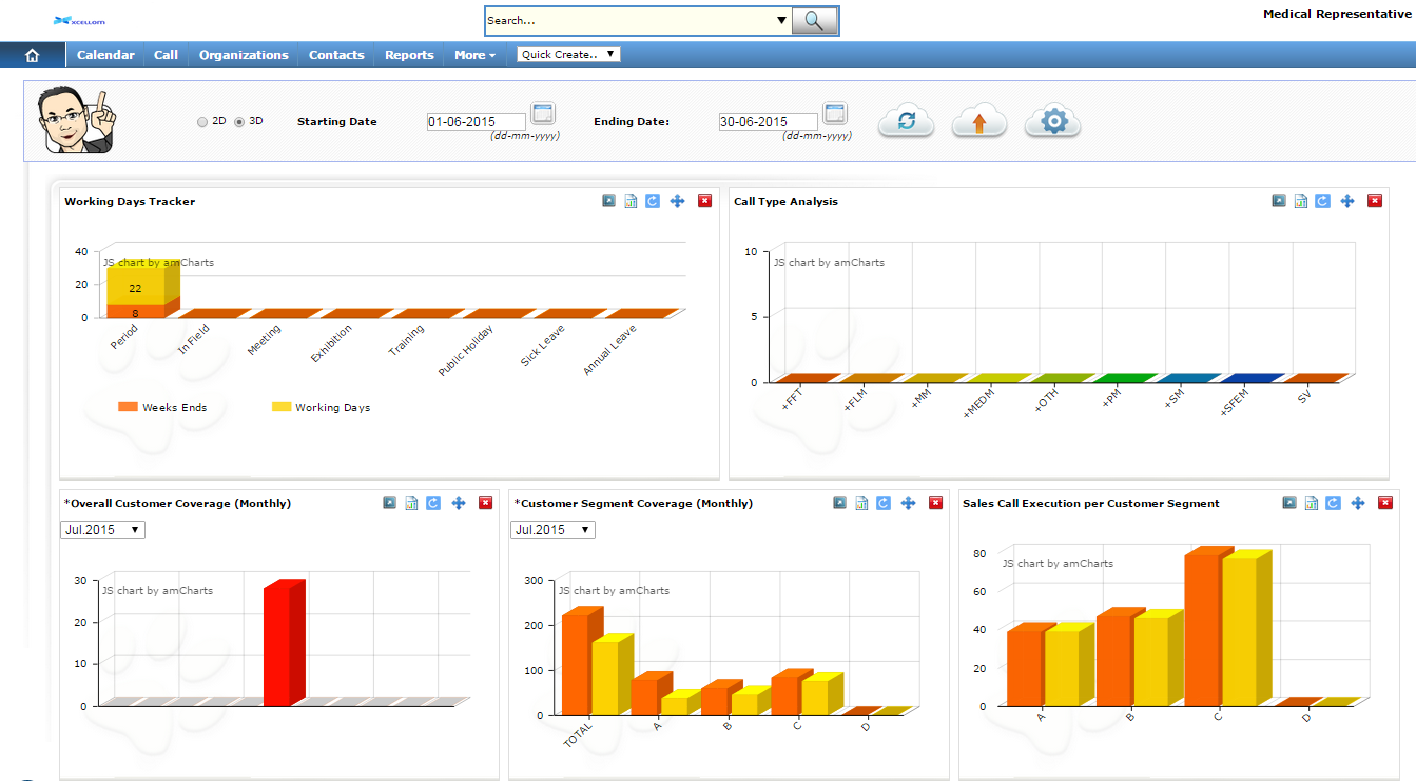Click the Starting Date input field
The width and height of the screenshot is (1416, 781).
pos(475,122)
